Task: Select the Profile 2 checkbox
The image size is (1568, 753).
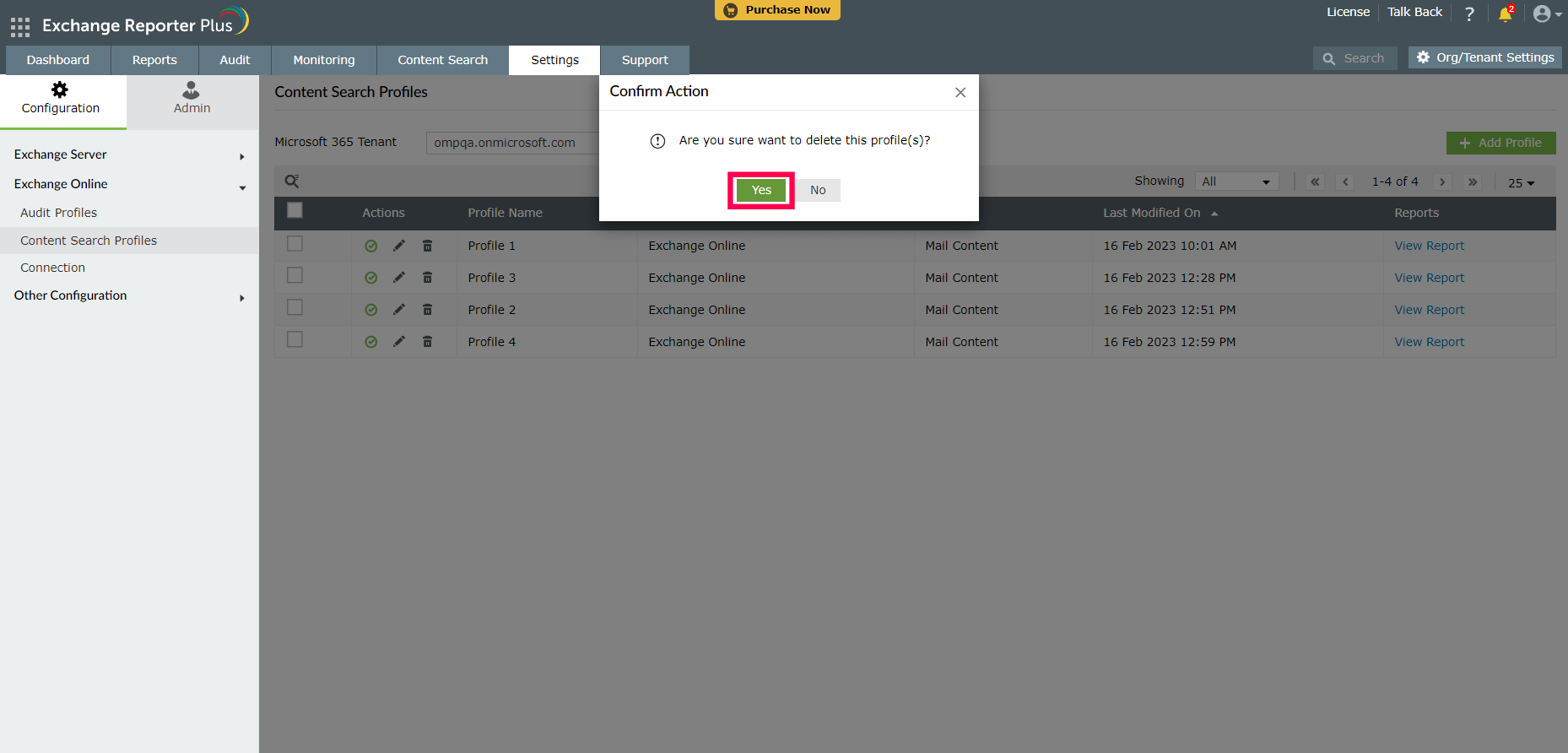Action: pos(295,307)
